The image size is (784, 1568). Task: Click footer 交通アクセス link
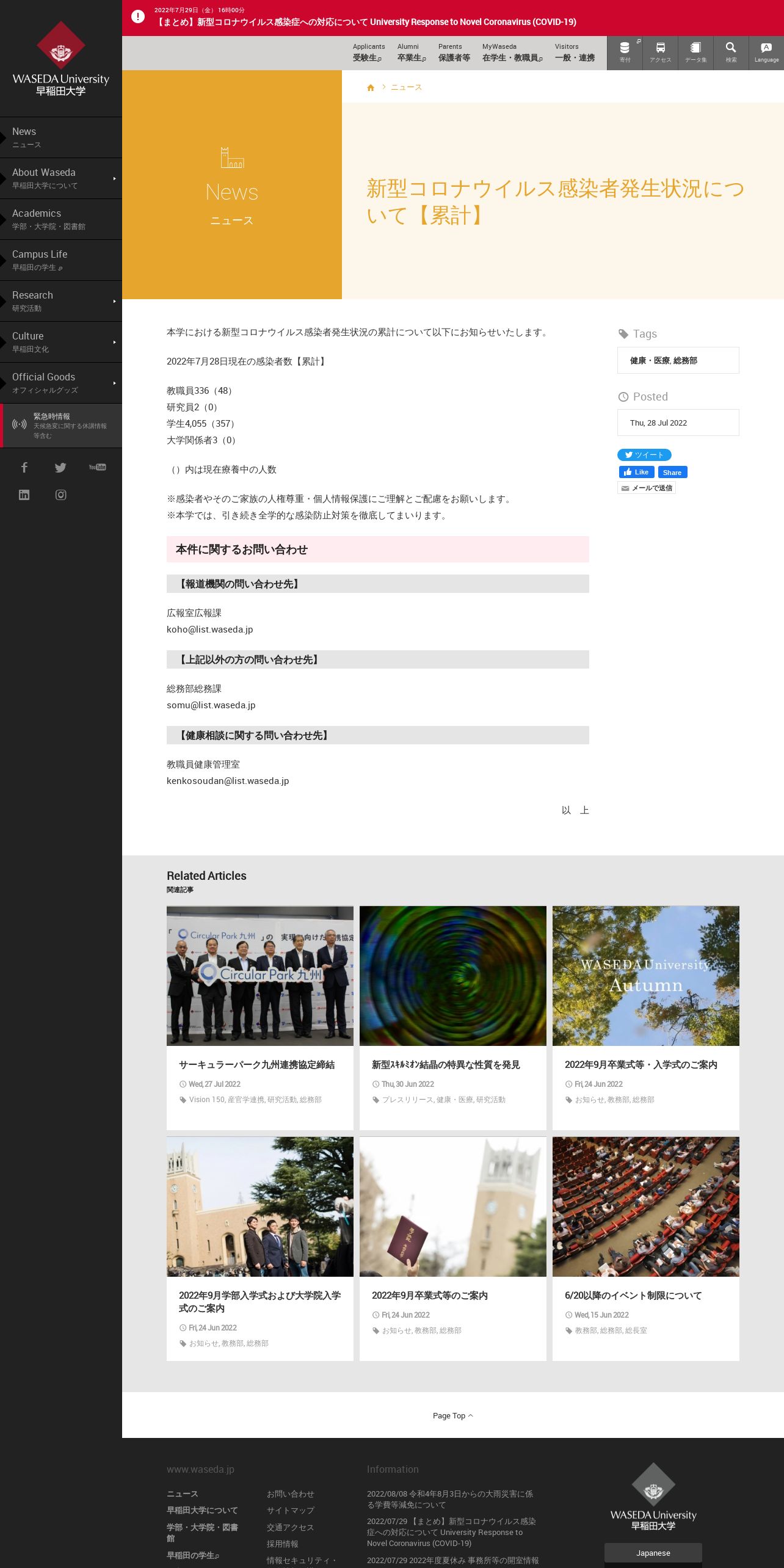(x=290, y=1527)
